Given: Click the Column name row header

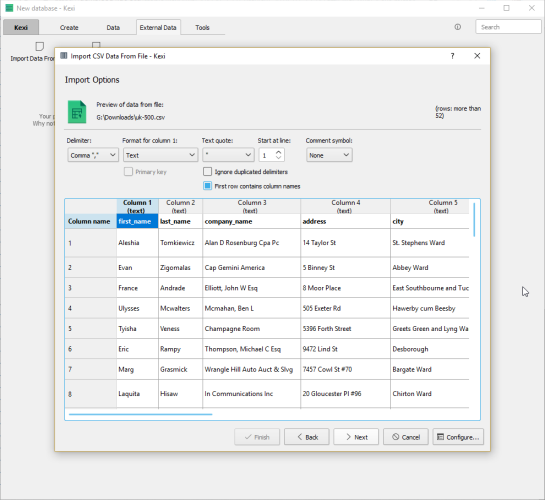Looking at the screenshot, I should [90, 221].
